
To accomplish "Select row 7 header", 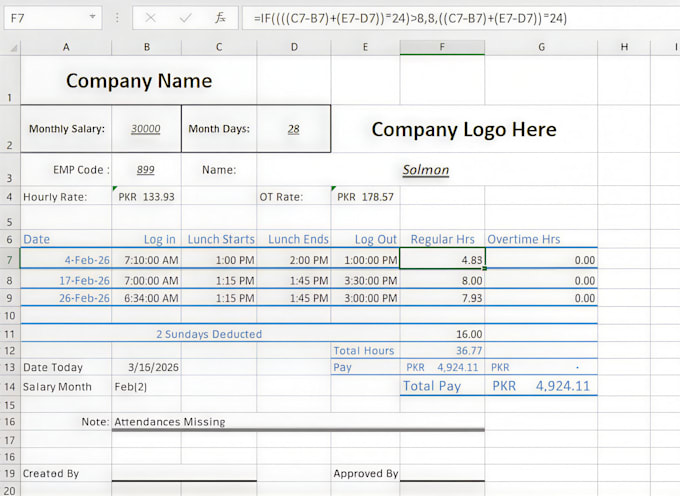I will [x=10, y=260].
